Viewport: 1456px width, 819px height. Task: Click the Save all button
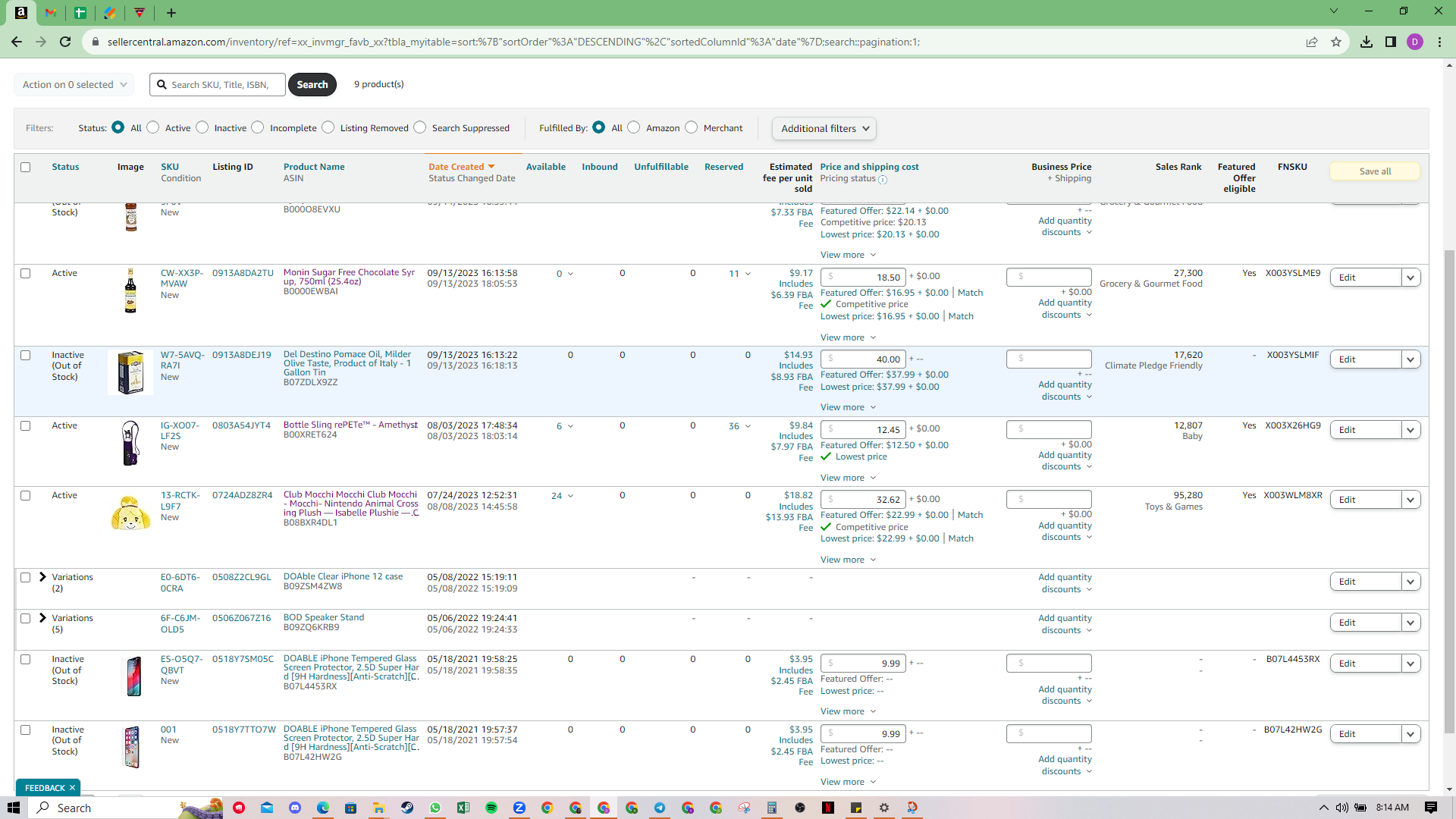coord(1375,171)
